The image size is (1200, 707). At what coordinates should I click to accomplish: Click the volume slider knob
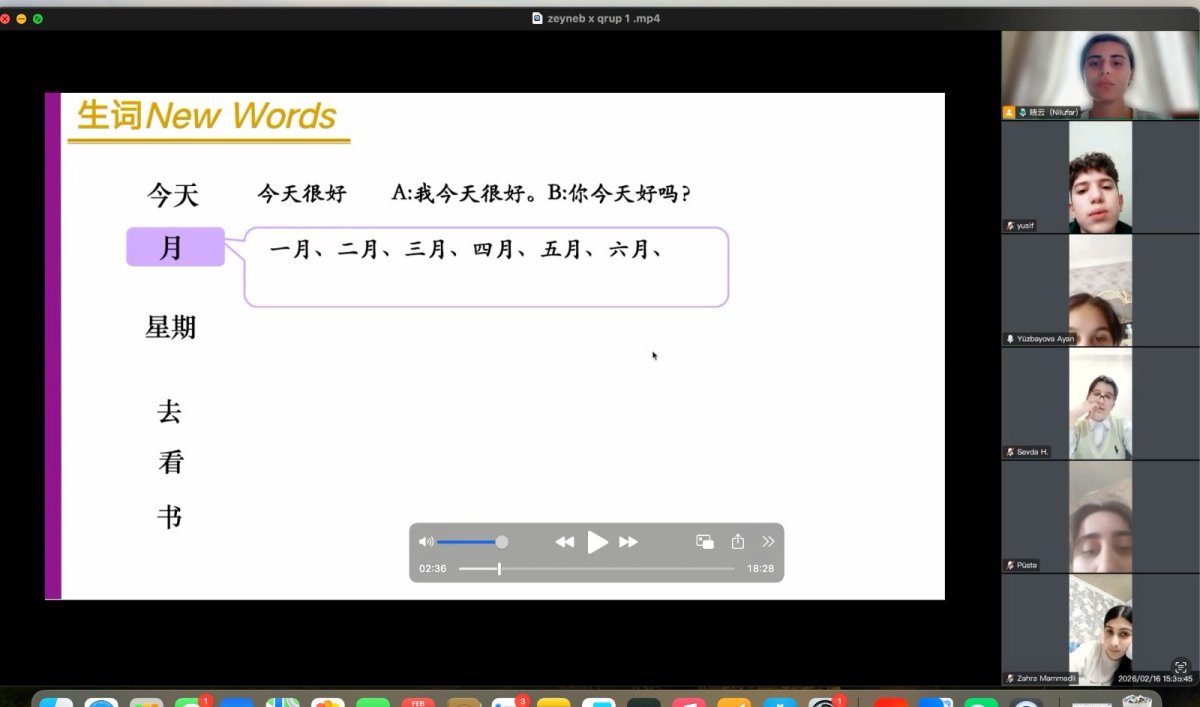(502, 542)
